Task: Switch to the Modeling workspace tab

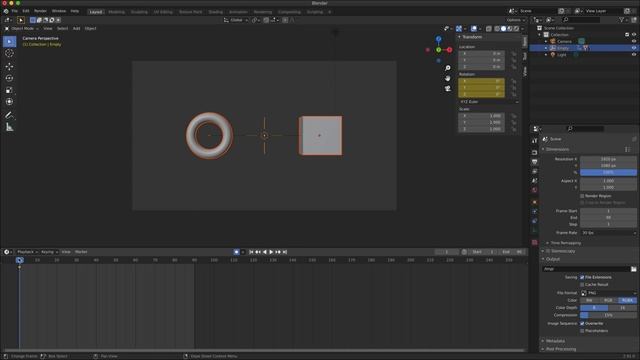Action: pyautogui.click(x=116, y=12)
